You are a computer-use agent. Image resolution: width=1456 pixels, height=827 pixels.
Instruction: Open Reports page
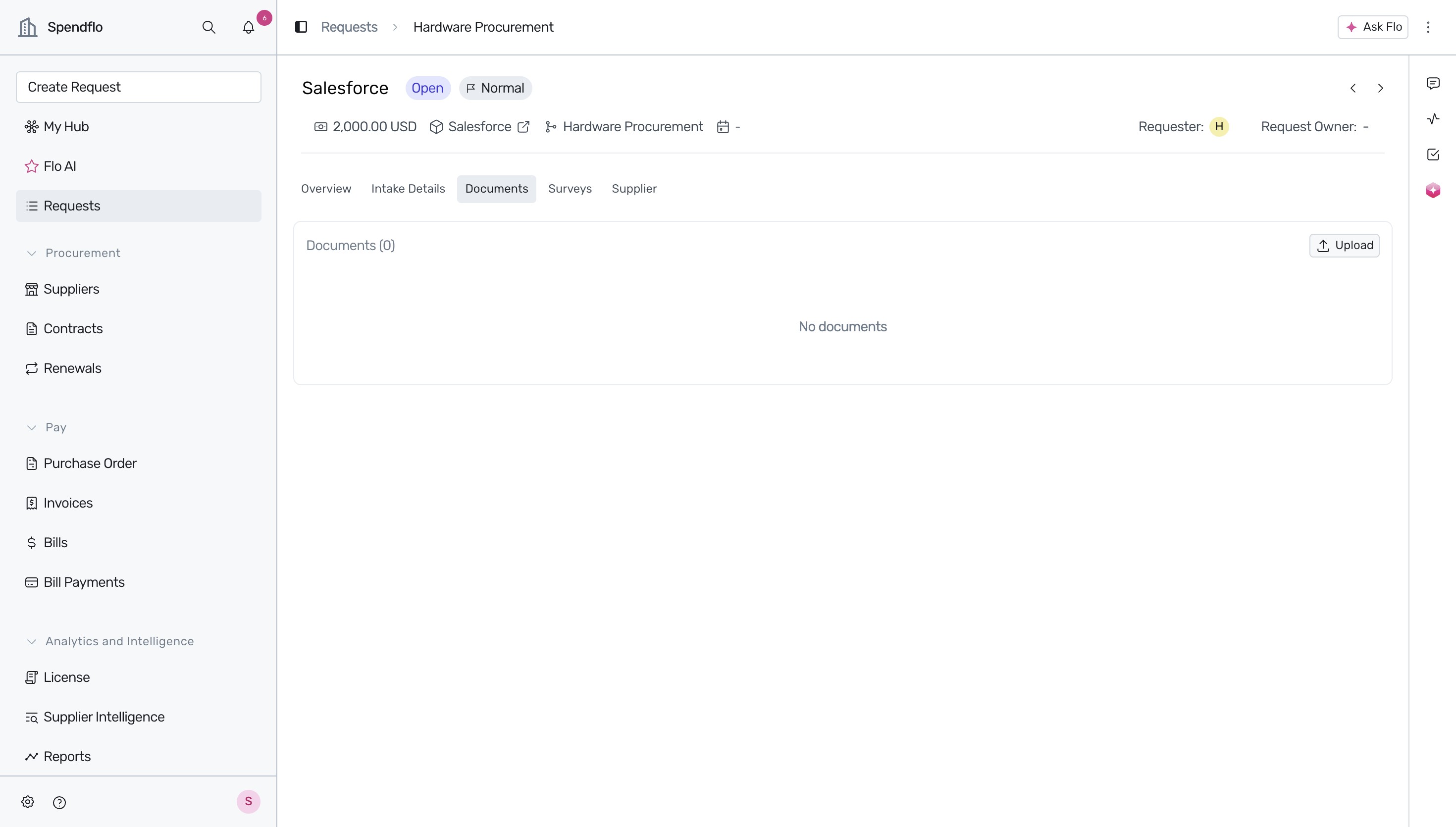[139, 757]
